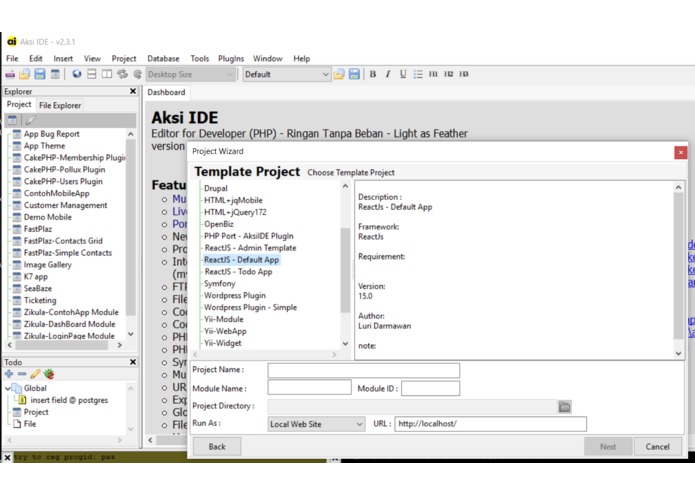Toggle italic formatting

pyautogui.click(x=388, y=74)
